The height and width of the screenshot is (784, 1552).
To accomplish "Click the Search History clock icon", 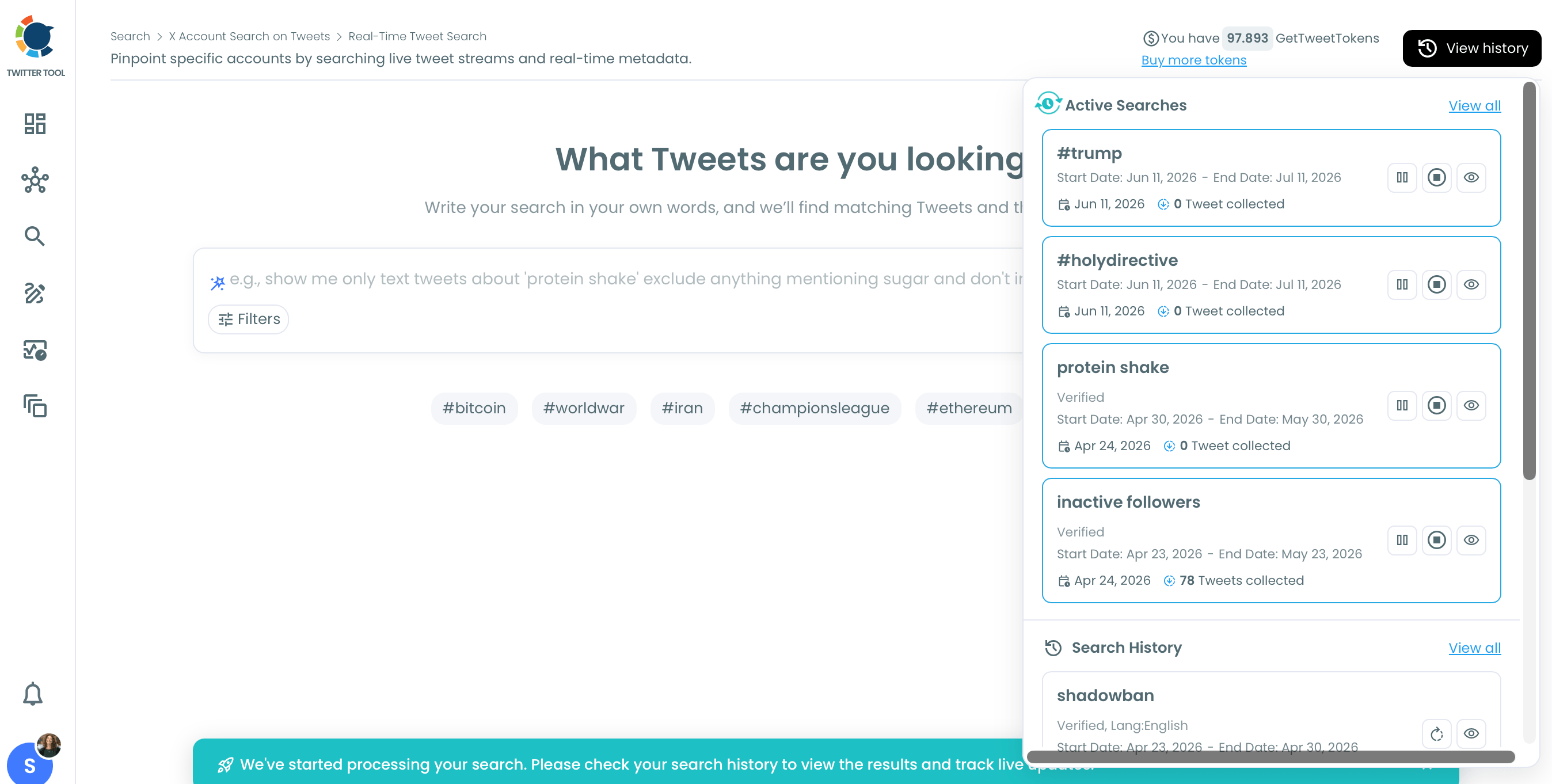I will click(1052, 648).
